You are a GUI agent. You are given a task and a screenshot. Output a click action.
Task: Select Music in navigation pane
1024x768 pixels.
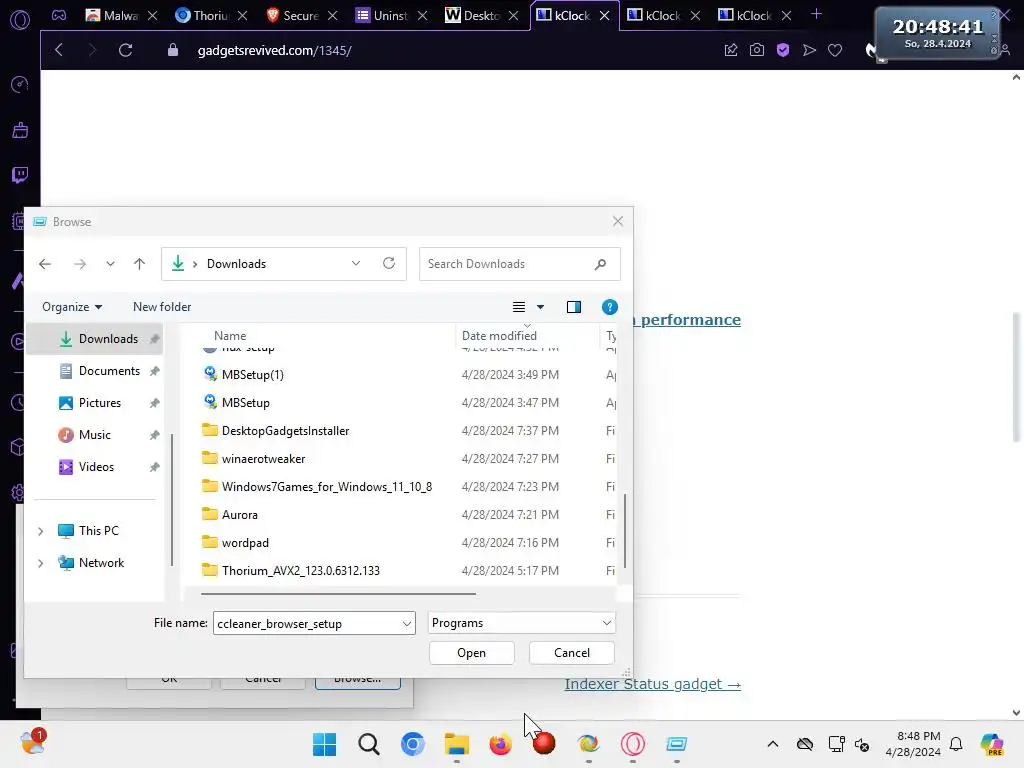tap(95, 435)
